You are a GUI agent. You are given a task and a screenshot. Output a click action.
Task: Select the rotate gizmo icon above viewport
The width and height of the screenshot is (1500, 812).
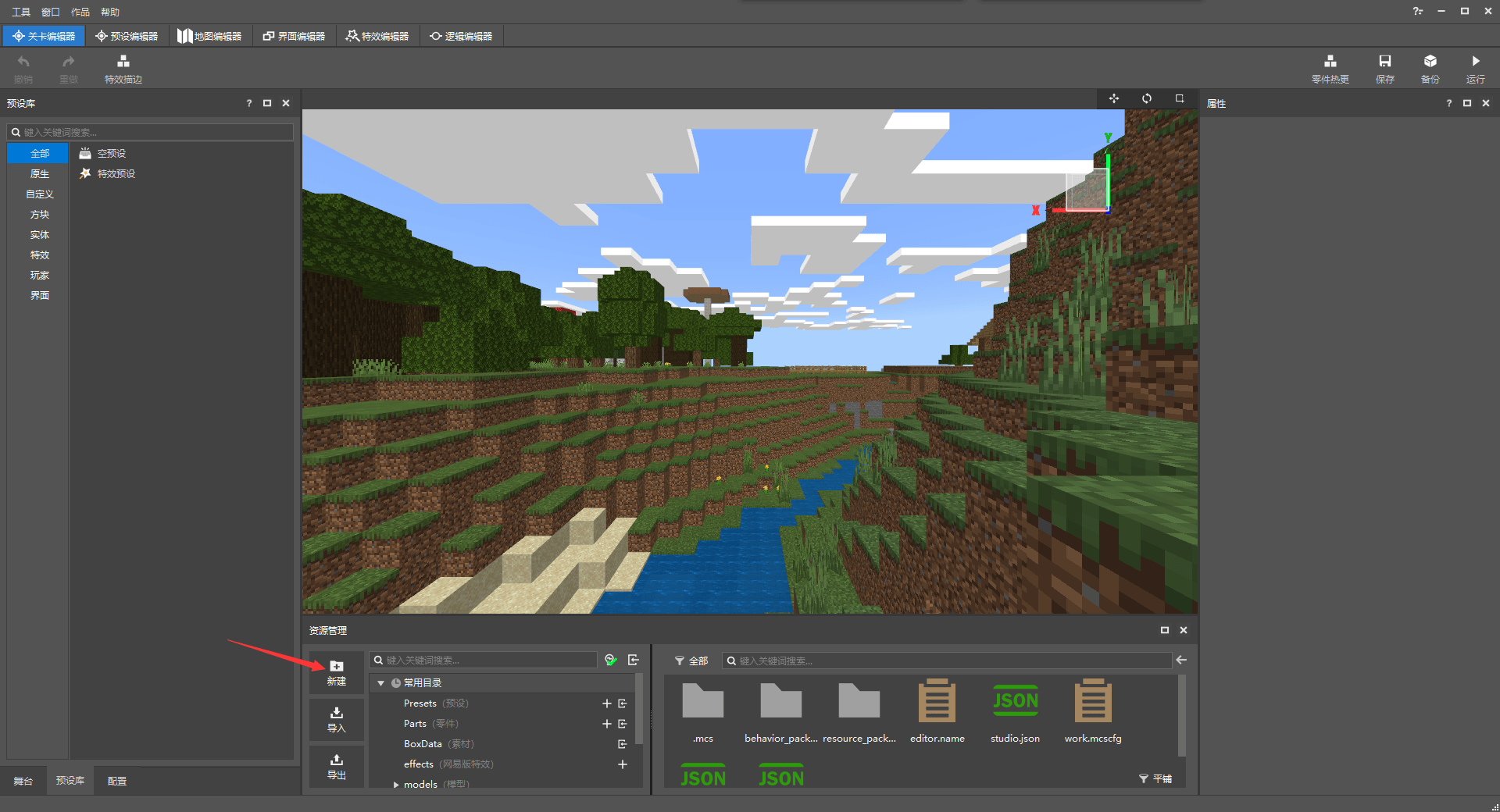tap(1147, 98)
